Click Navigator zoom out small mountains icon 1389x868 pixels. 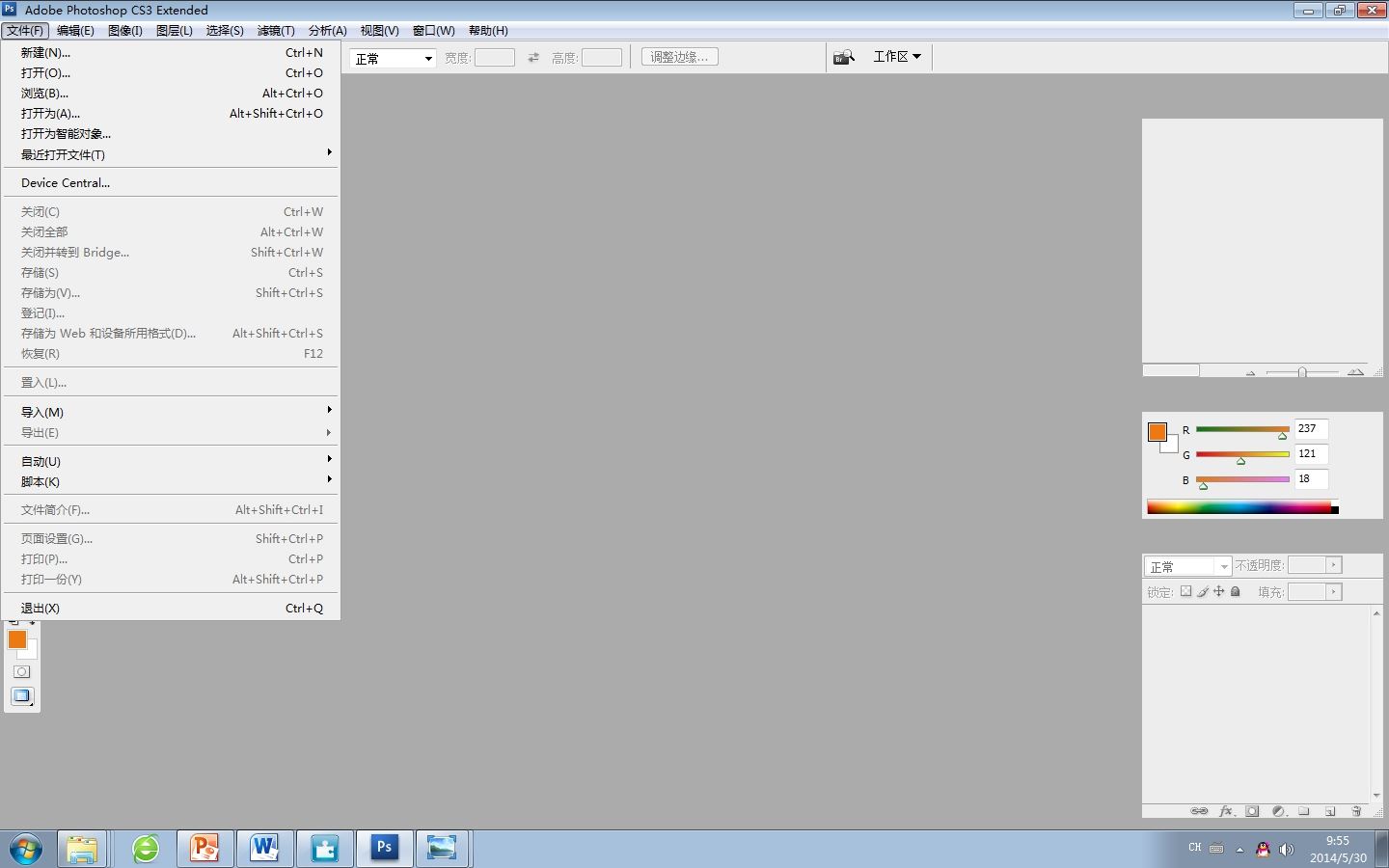tap(1250, 372)
